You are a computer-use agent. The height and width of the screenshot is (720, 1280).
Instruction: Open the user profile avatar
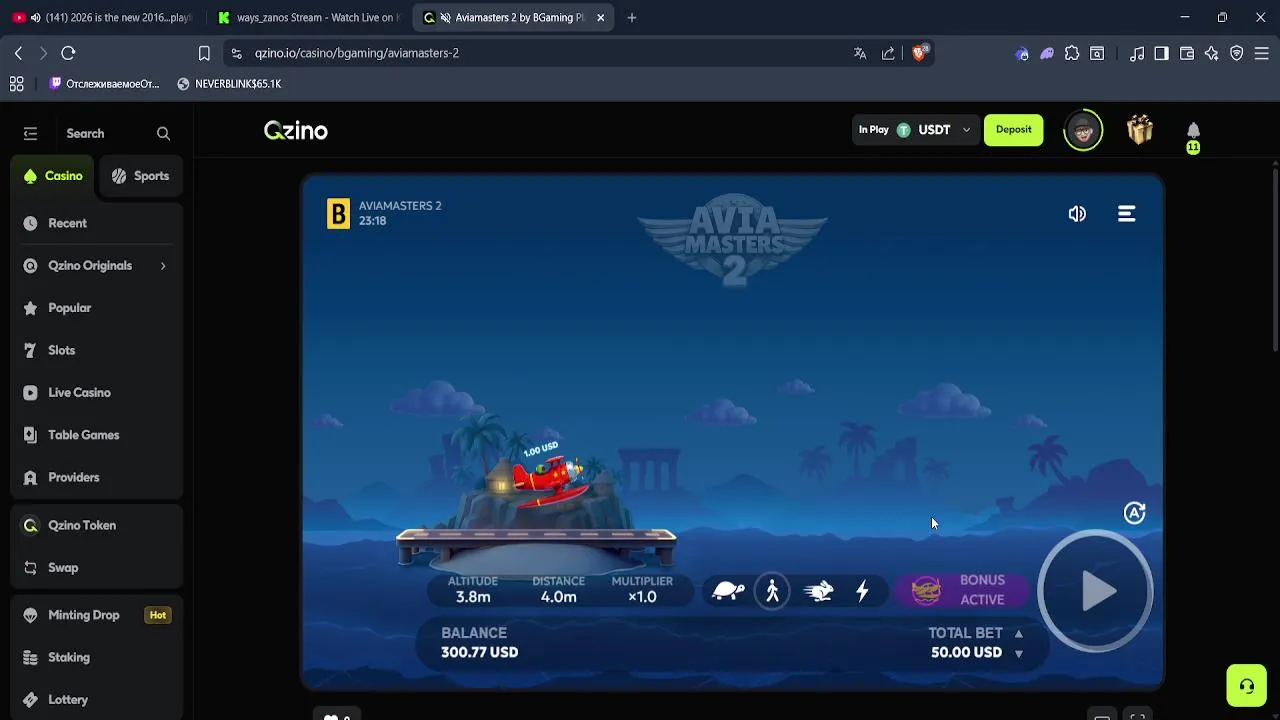(x=1083, y=130)
